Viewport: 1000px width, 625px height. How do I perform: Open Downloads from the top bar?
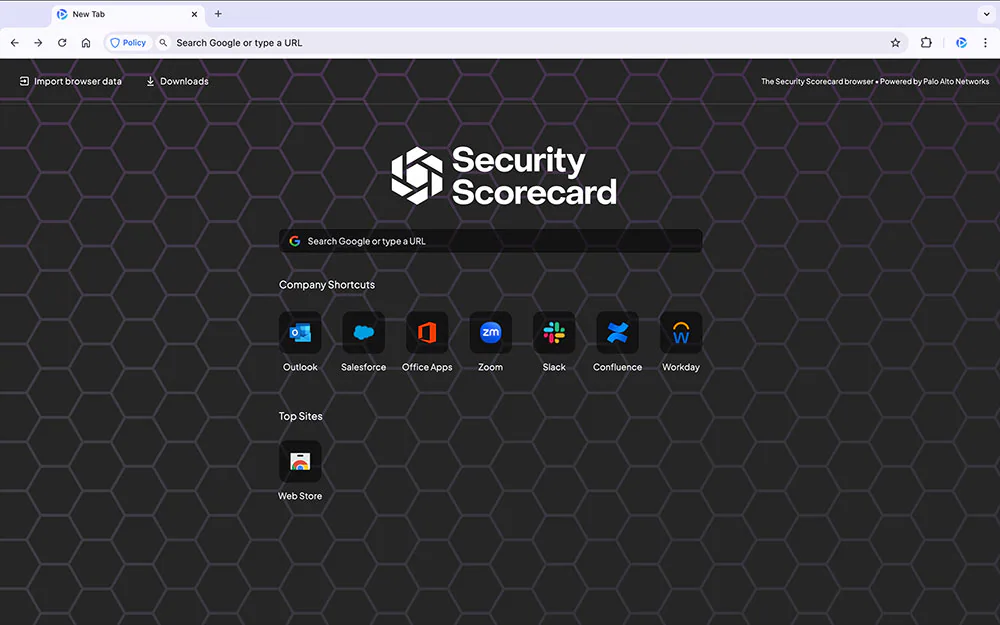(x=177, y=81)
